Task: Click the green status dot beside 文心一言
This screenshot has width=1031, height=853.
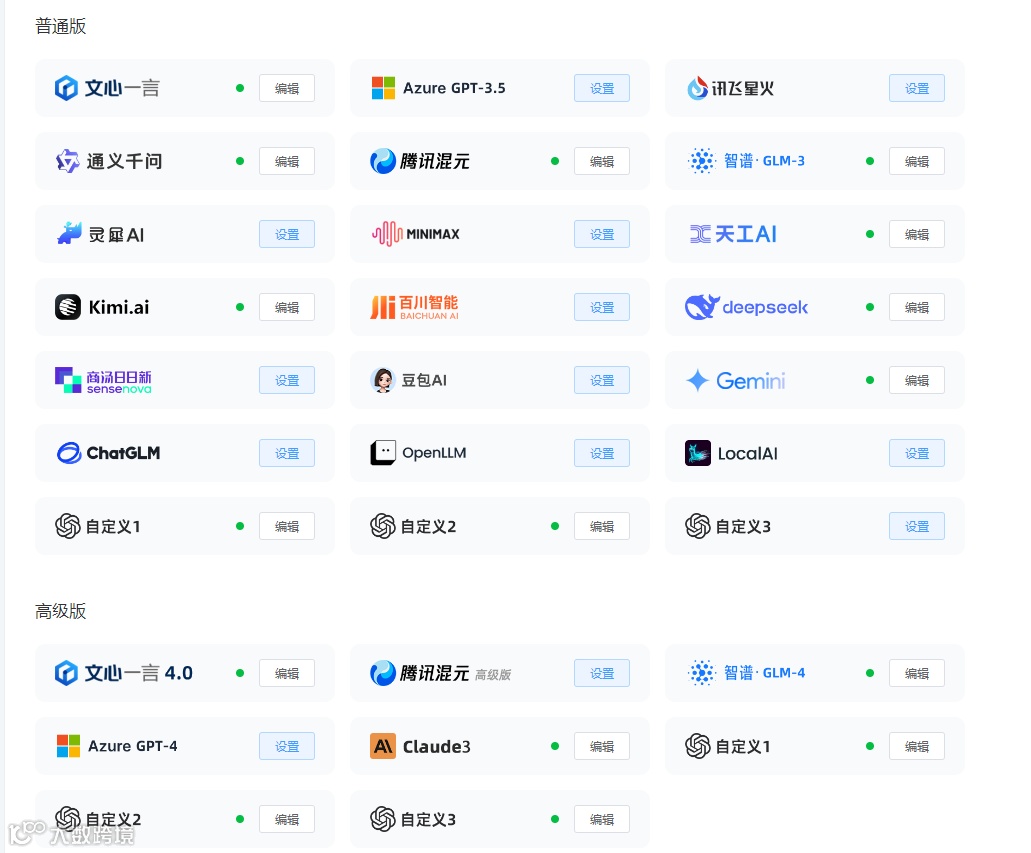Action: tap(240, 88)
